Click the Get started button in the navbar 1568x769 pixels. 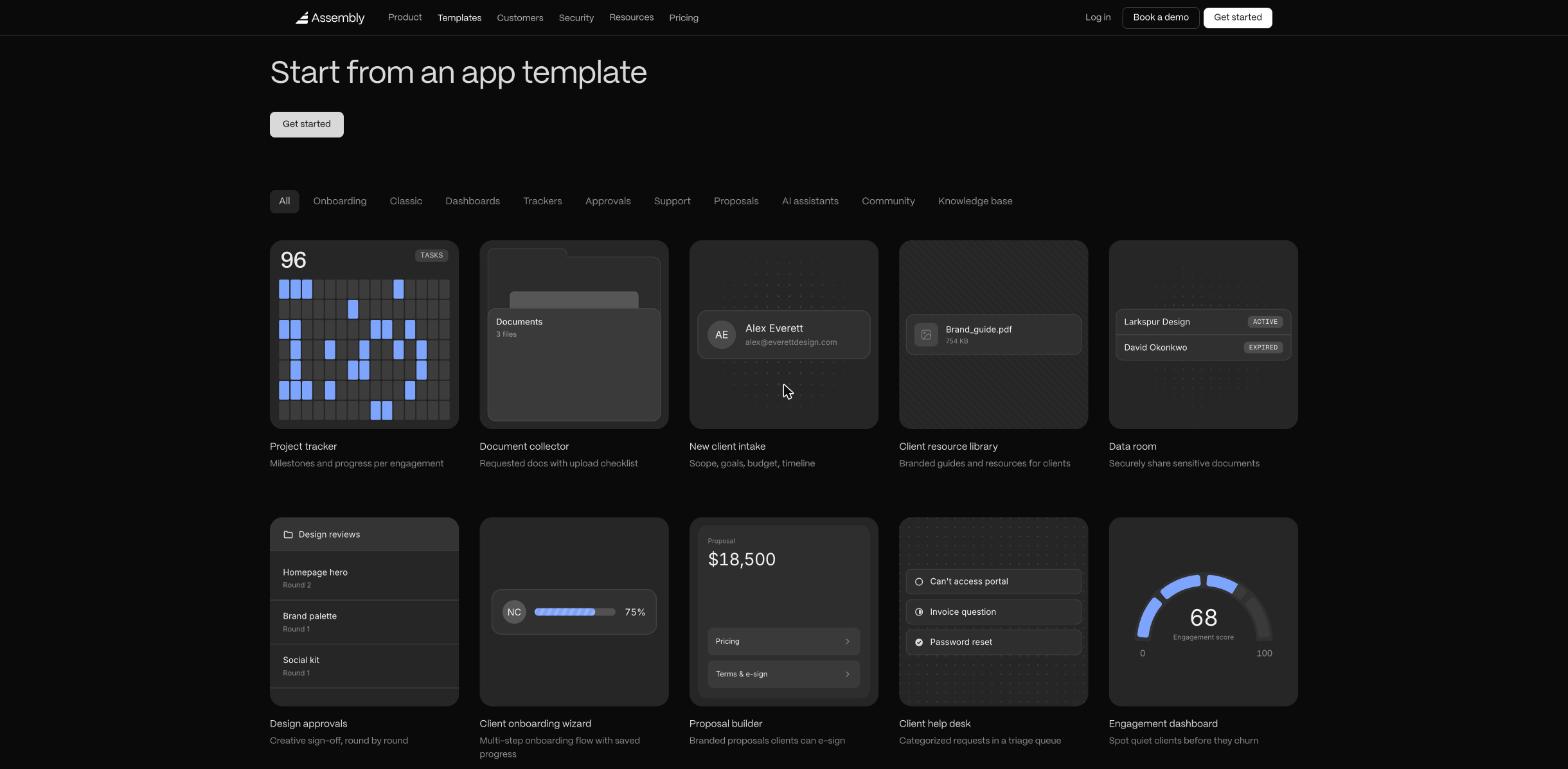tap(1238, 18)
